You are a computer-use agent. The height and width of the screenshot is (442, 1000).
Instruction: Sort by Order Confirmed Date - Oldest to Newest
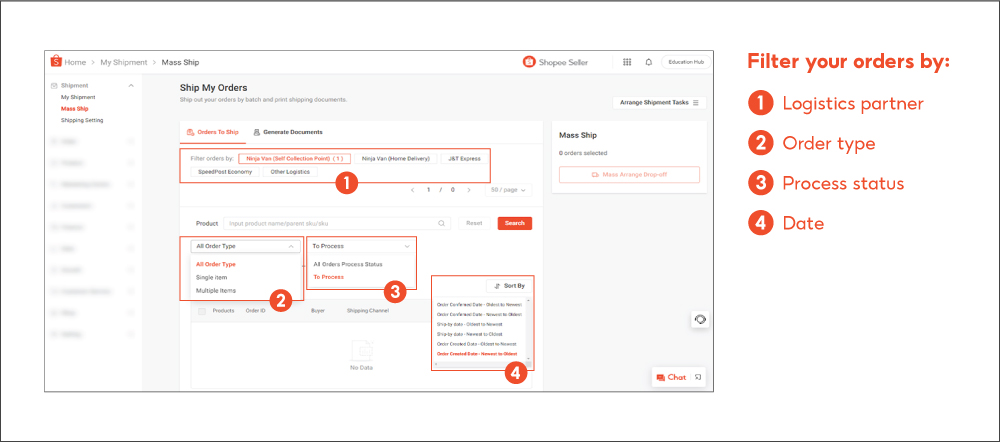point(479,304)
